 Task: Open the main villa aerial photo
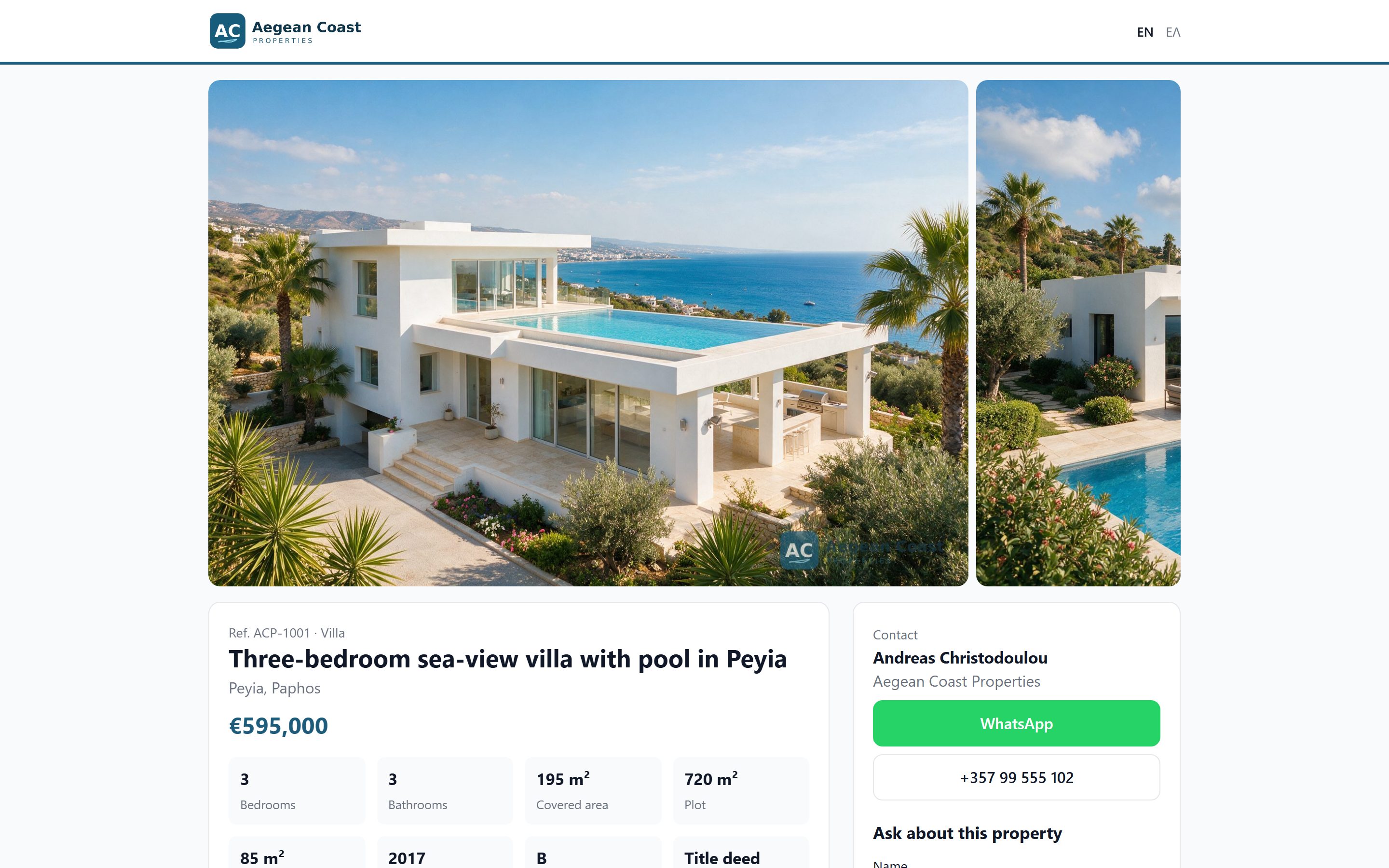588,333
